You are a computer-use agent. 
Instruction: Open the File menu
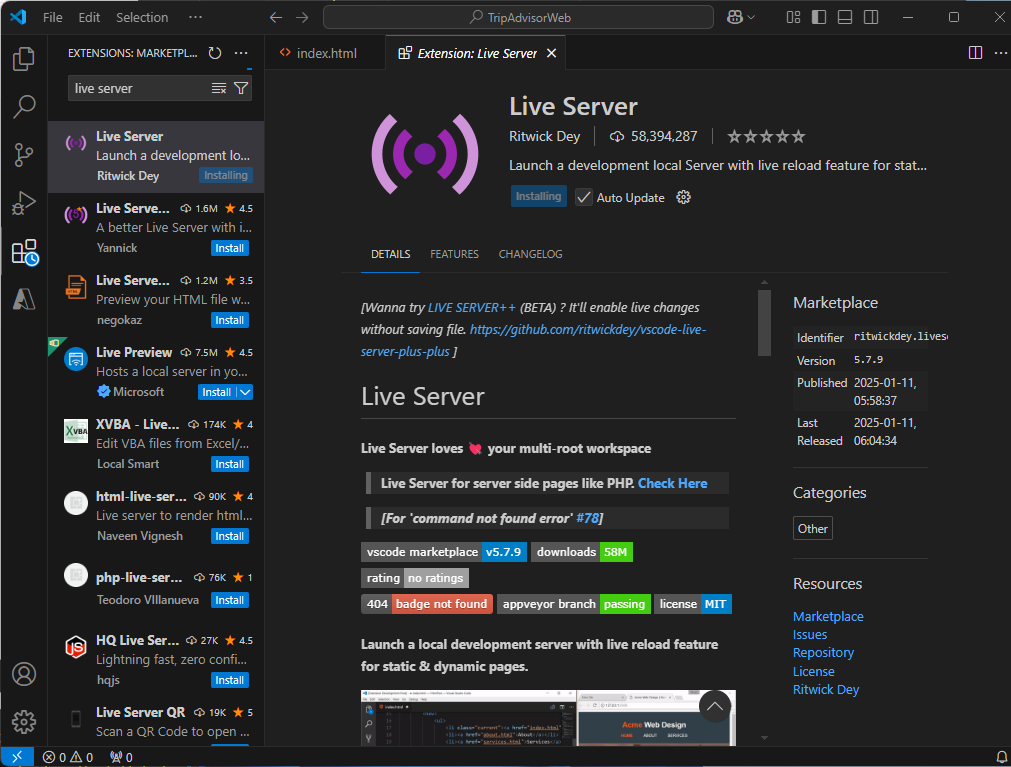pyautogui.click(x=53, y=17)
